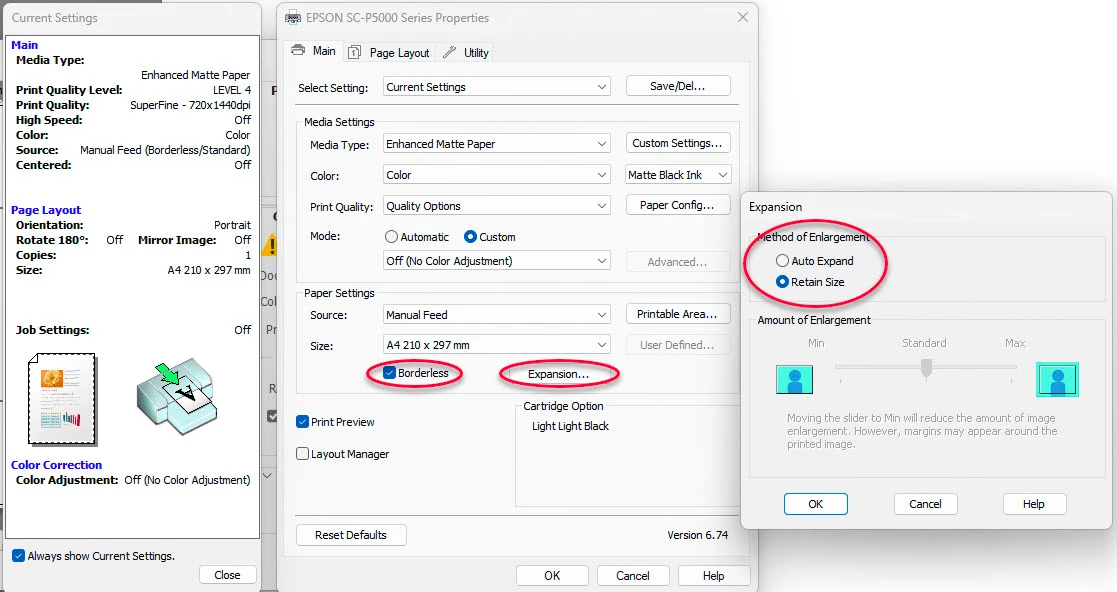Open the Color dropdown
This screenshot has height=592, width=1117.
pyautogui.click(x=497, y=175)
